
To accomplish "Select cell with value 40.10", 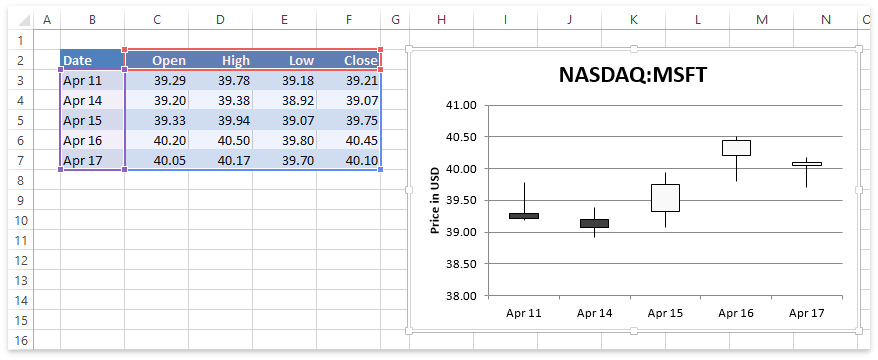I will [x=348, y=160].
